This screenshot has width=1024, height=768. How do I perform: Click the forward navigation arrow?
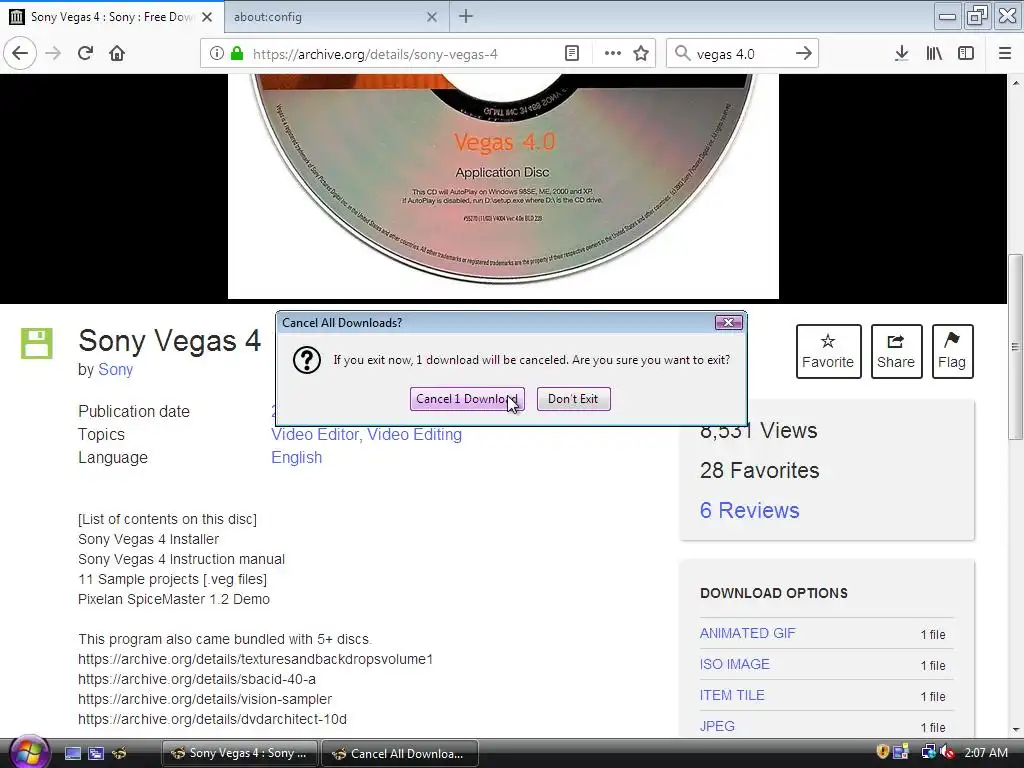54,53
